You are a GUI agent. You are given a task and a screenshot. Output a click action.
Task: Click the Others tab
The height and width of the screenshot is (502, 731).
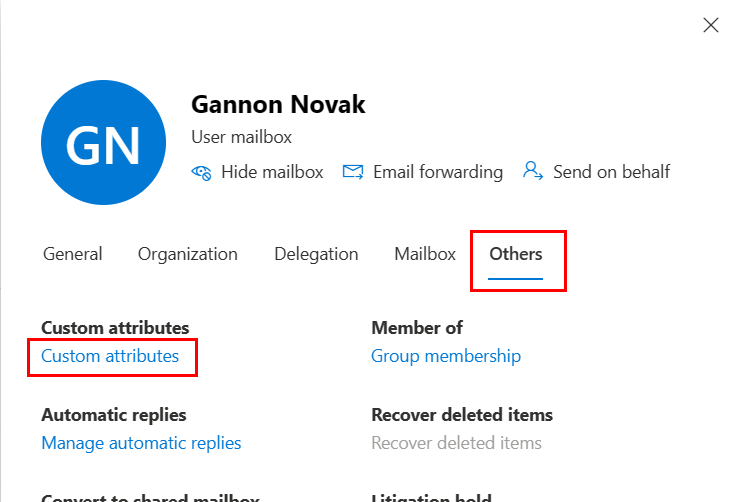point(516,254)
